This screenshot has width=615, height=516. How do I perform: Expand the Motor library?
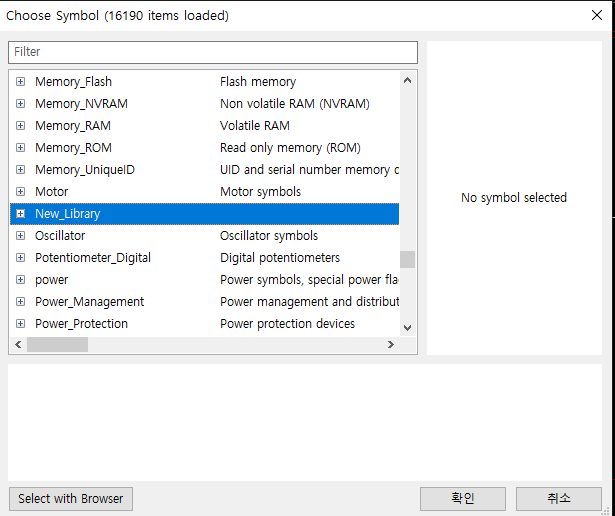[x=20, y=191]
